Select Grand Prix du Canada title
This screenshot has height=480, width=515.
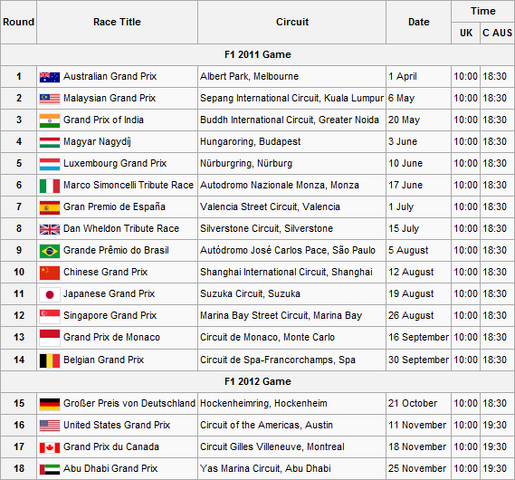pos(111,447)
